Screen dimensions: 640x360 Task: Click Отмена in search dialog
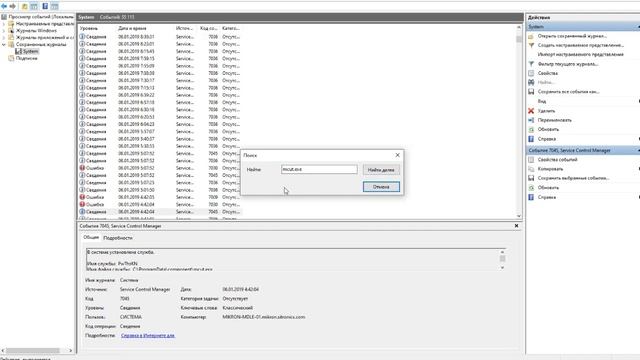click(381, 187)
